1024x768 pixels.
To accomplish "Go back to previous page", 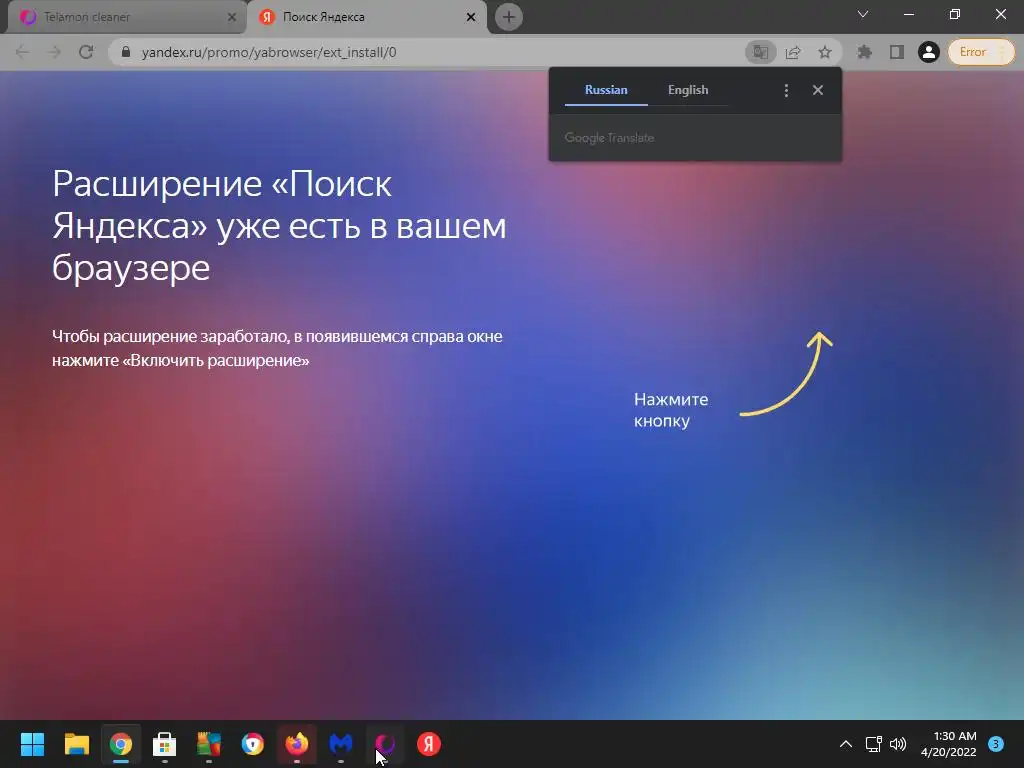I will (22, 52).
